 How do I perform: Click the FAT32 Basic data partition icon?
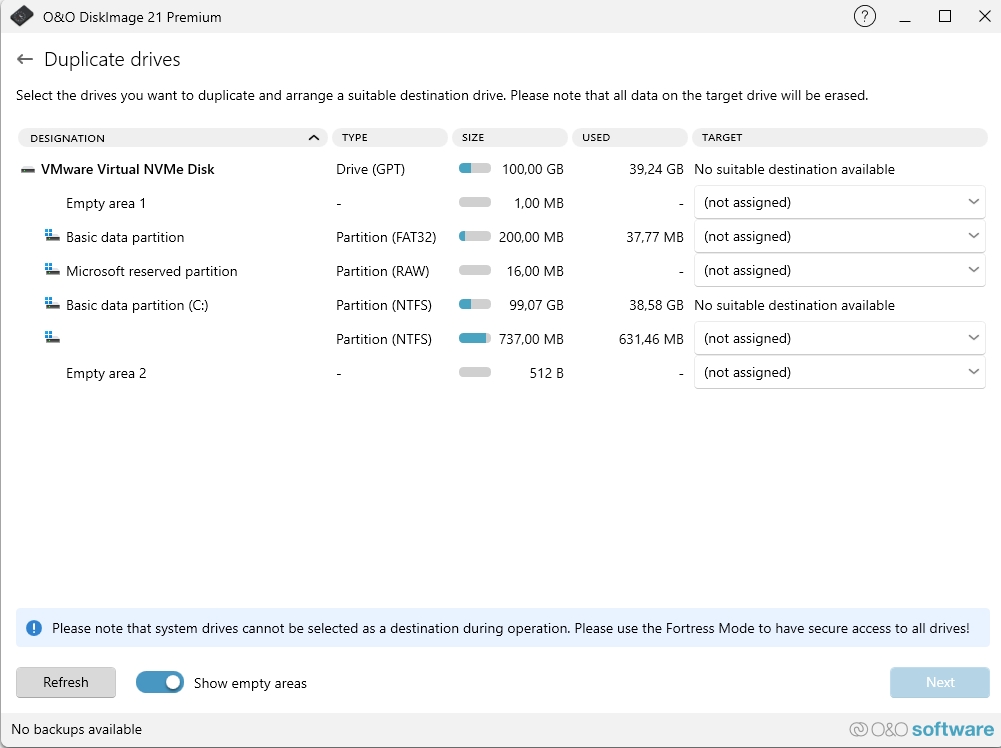click(52, 237)
